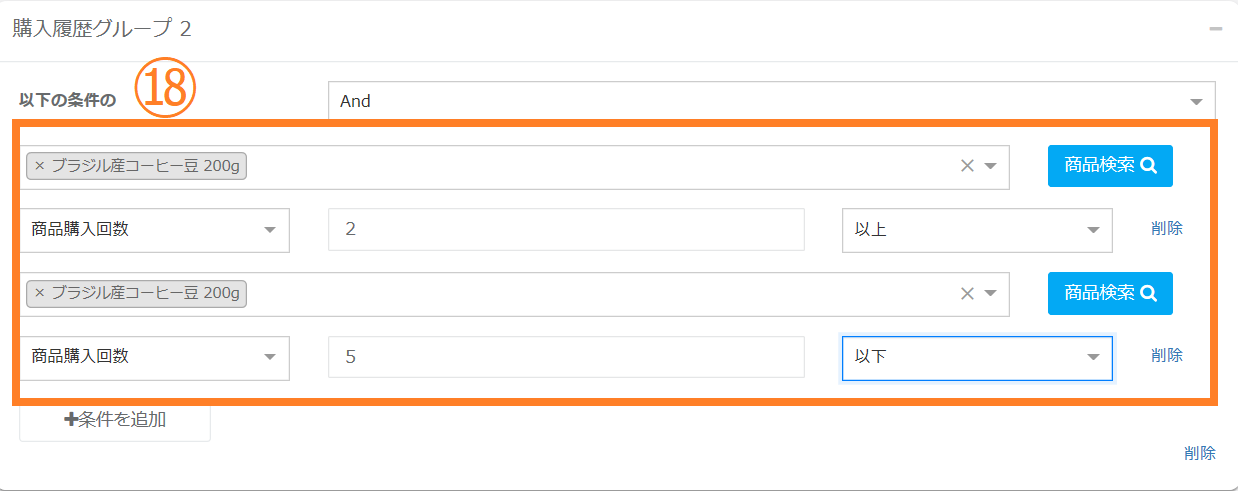Open the And condition dropdown

(771, 101)
